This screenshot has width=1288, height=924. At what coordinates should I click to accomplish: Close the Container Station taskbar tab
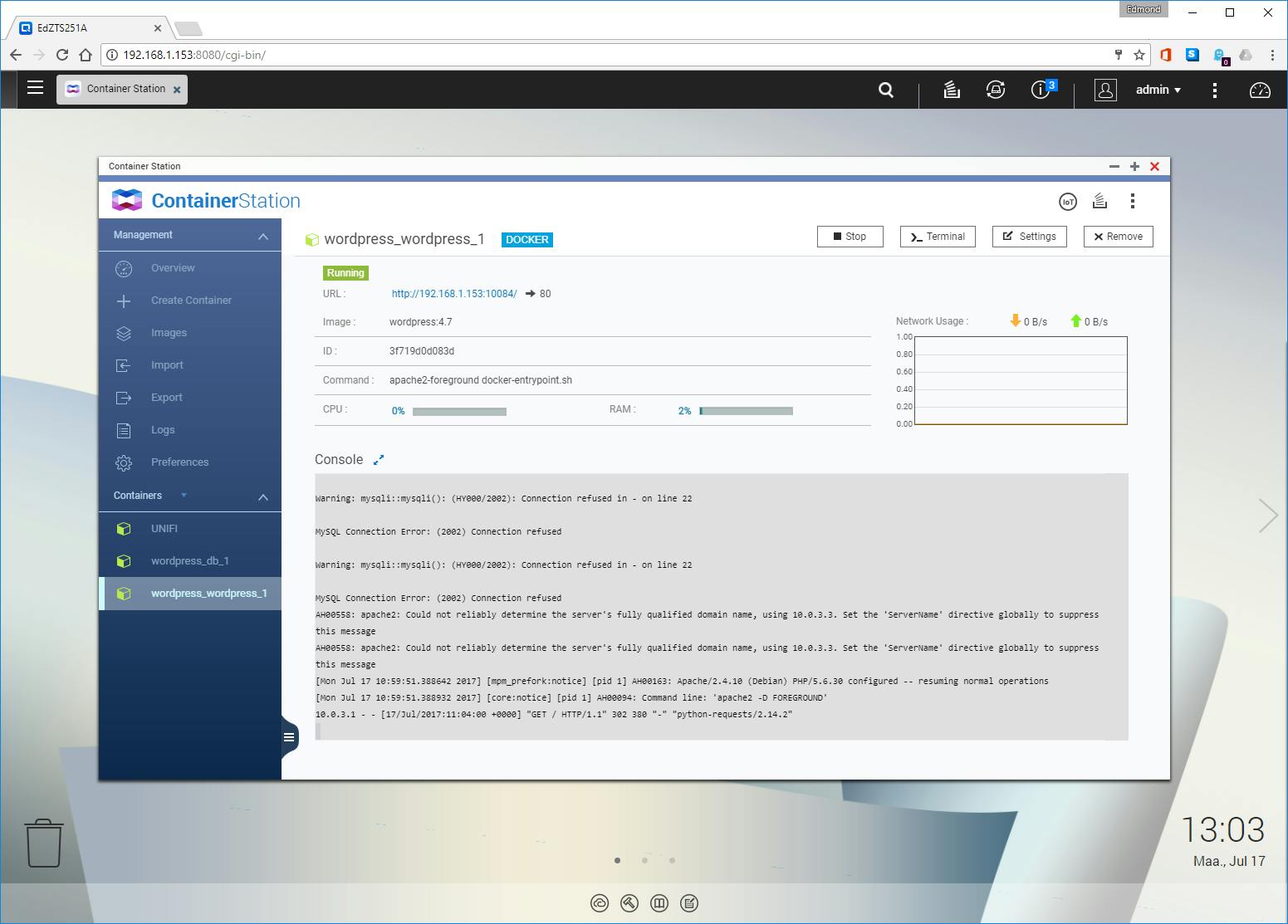177,90
